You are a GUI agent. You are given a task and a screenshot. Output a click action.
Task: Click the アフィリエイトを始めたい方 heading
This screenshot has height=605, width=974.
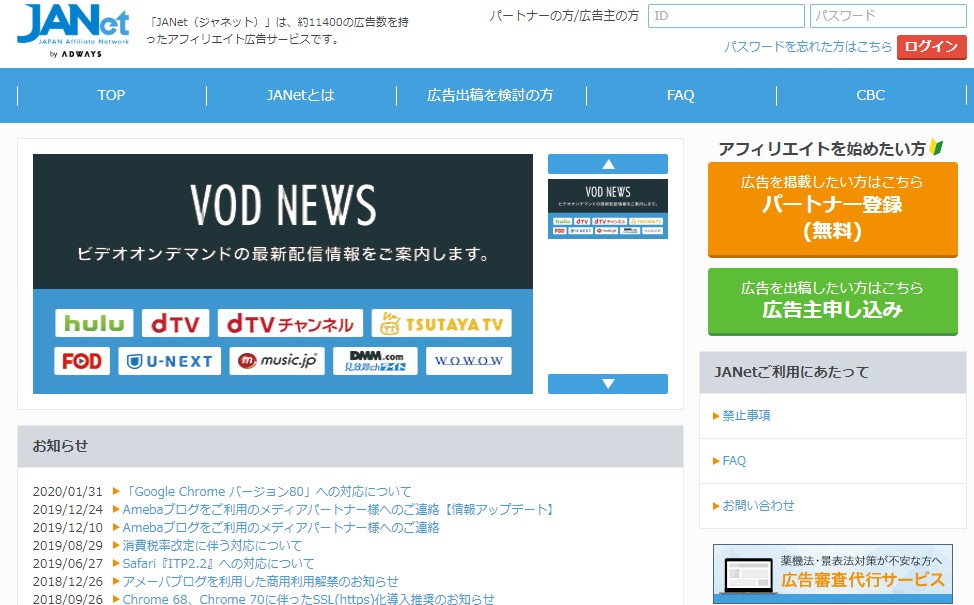(x=822, y=149)
